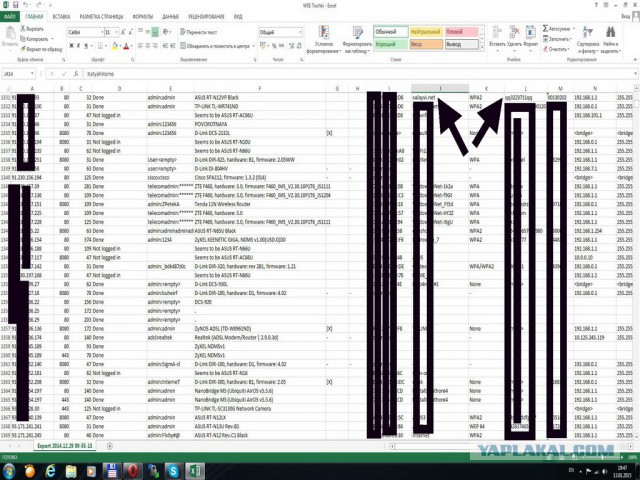640x480 pixels.
Task: Open the Файл tab
Action: click(9, 17)
